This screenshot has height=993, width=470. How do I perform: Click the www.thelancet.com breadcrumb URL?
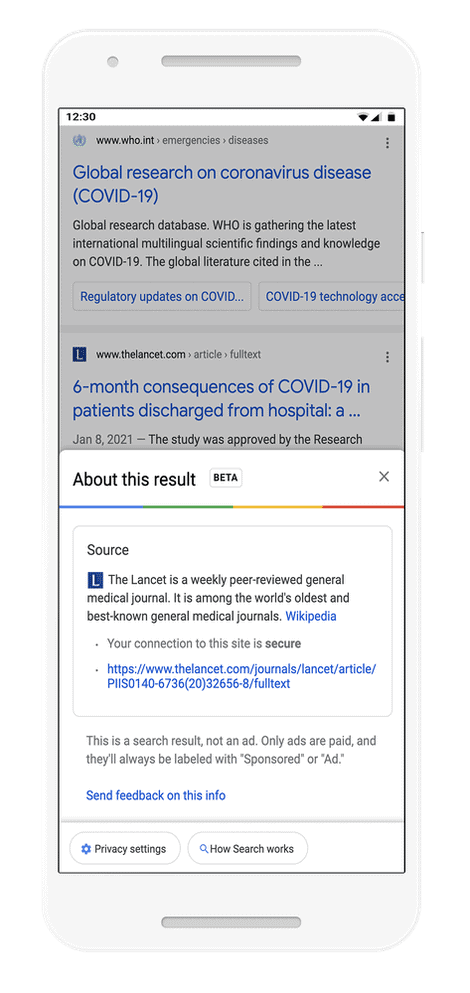pos(178,355)
